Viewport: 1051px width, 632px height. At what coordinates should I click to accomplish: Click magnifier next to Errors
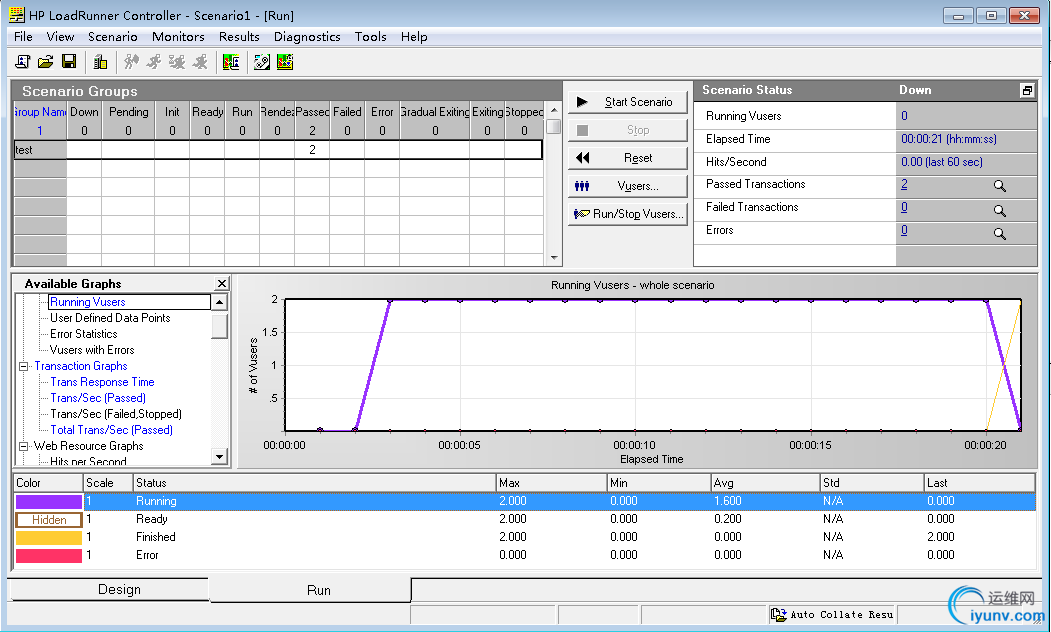tap(999, 234)
